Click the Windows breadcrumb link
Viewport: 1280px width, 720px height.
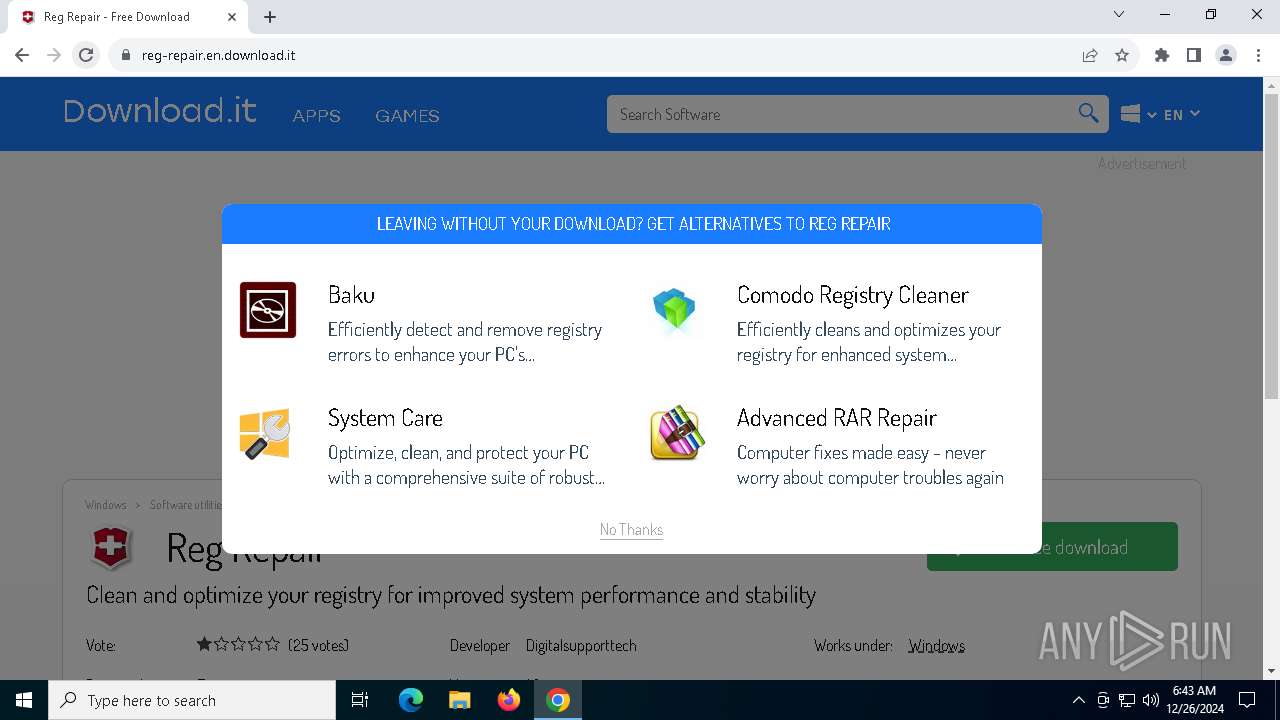pos(106,505)
